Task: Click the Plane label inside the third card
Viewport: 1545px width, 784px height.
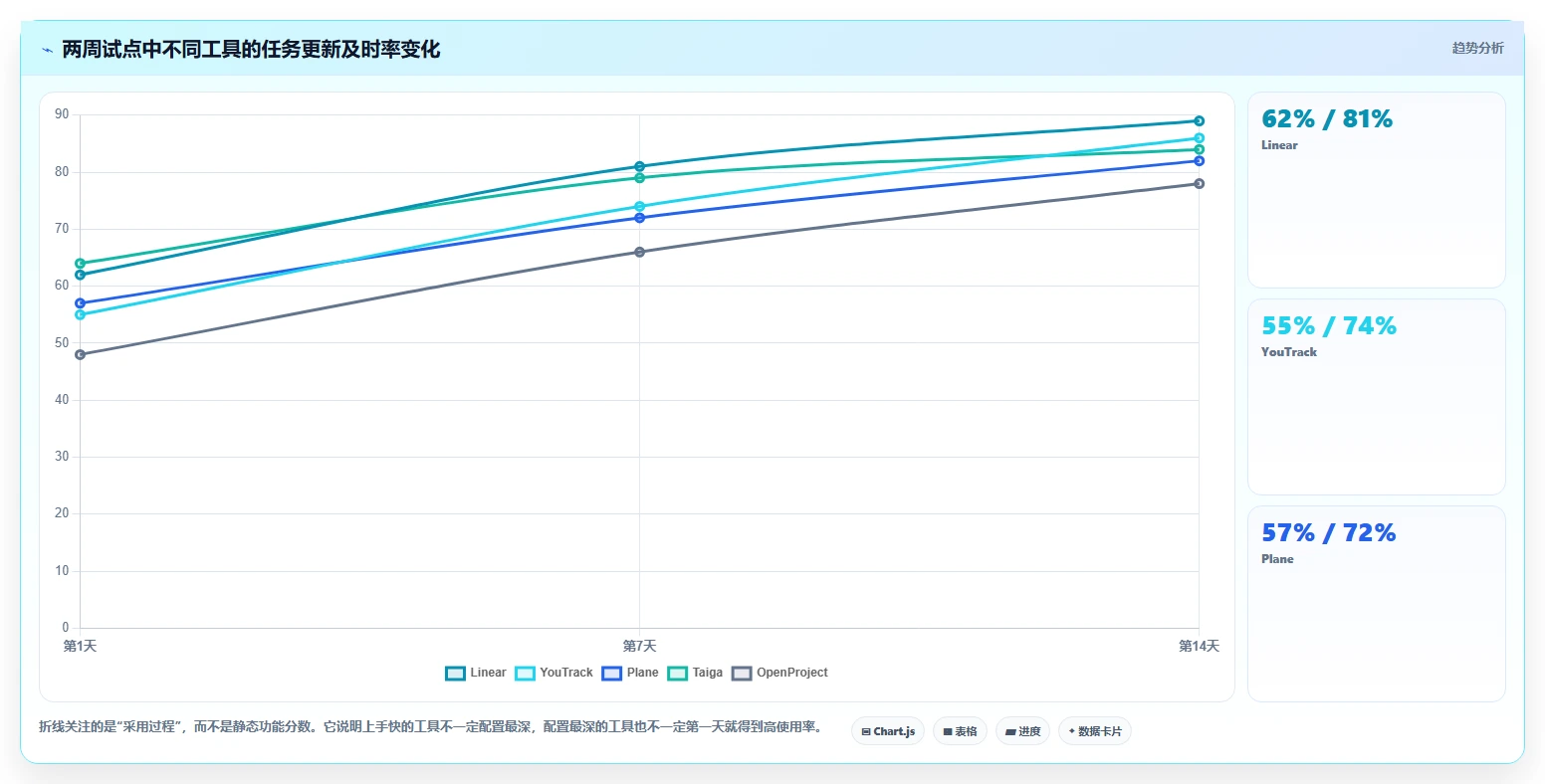Action: pos(1277,559)
